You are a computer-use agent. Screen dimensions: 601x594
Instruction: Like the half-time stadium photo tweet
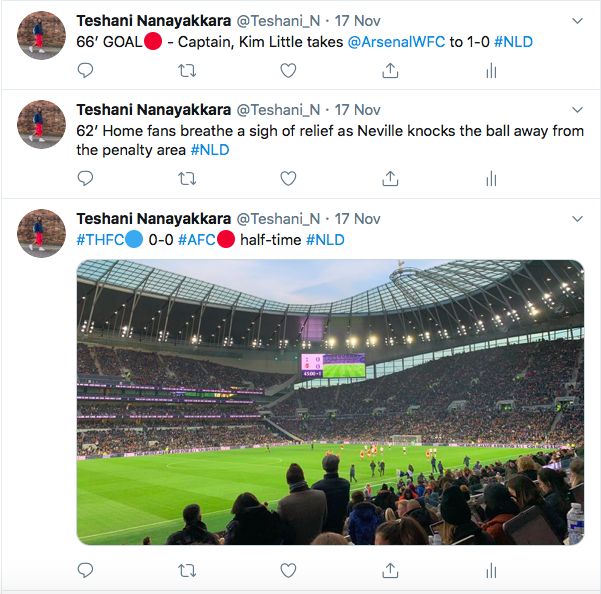tap(288, 570)
